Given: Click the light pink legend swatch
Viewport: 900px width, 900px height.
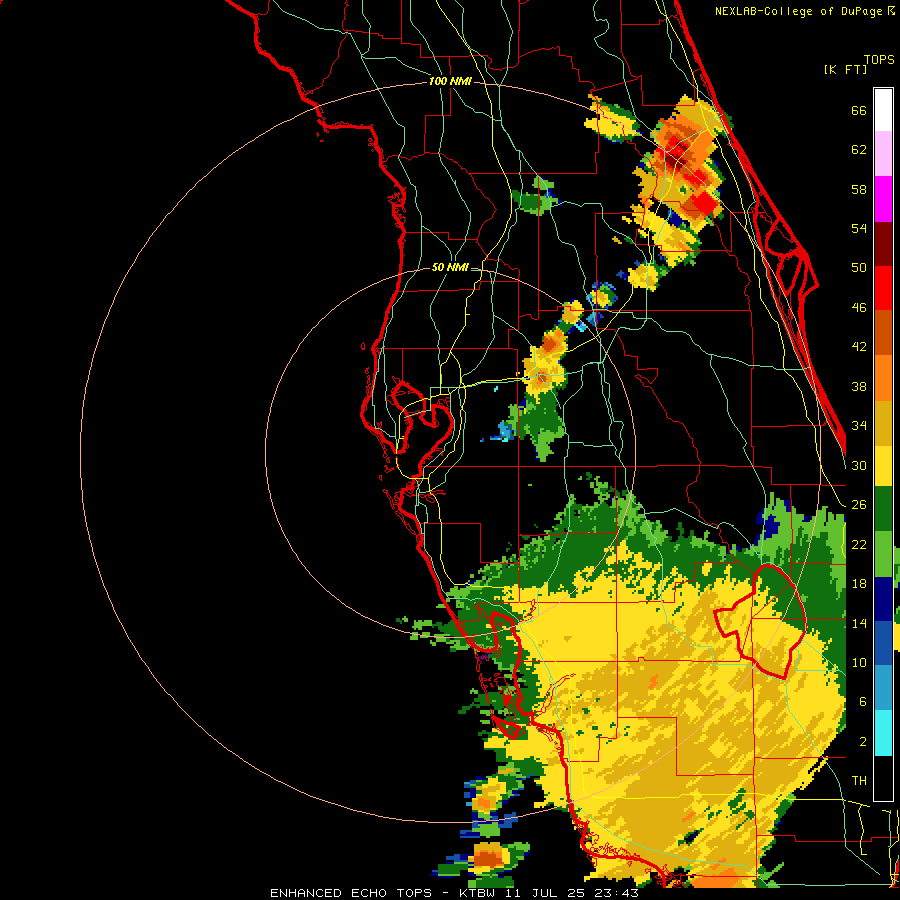Looking at the screenshot, I should click(x=883, y=154).
